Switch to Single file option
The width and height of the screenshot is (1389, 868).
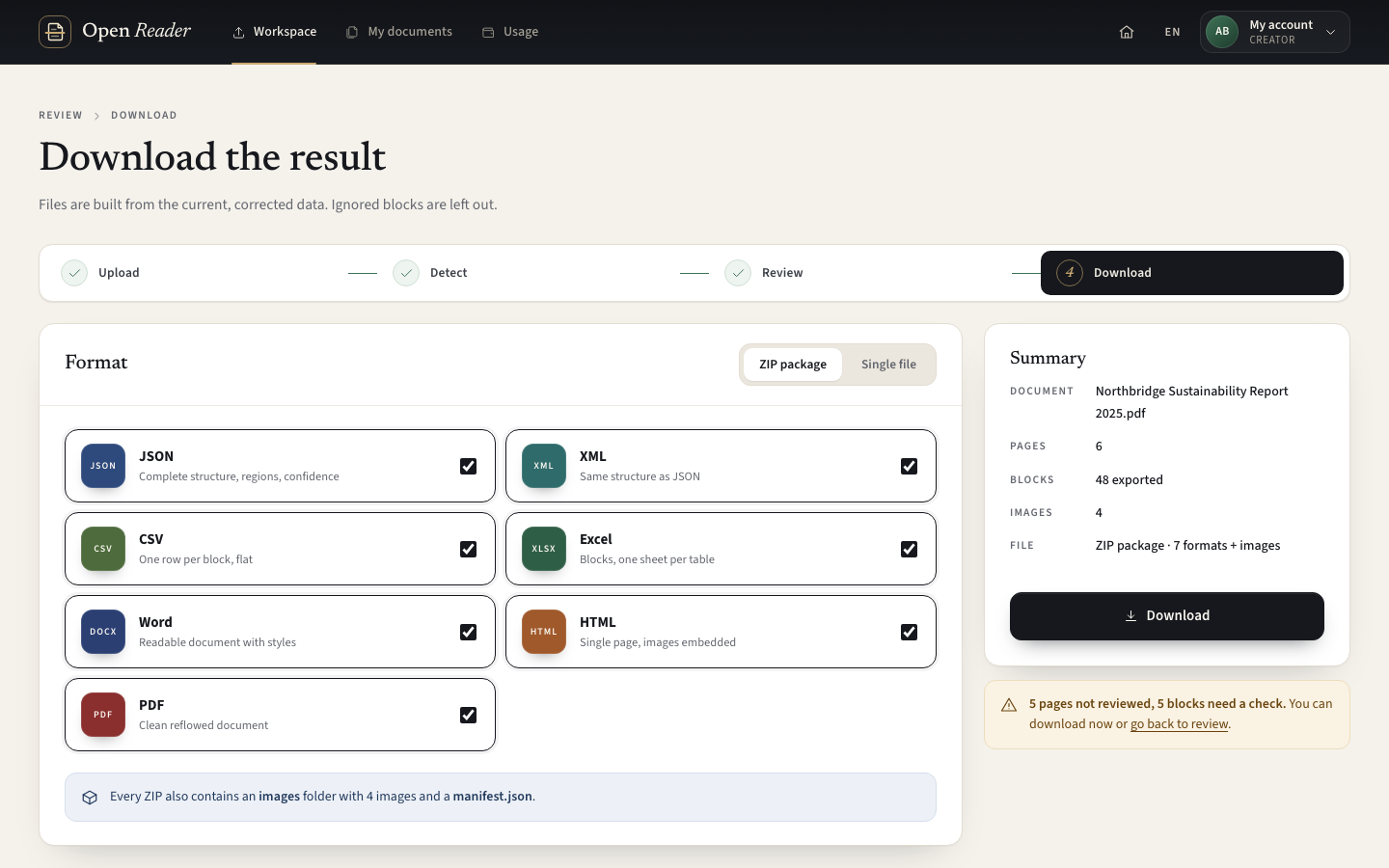click(888, 365)
